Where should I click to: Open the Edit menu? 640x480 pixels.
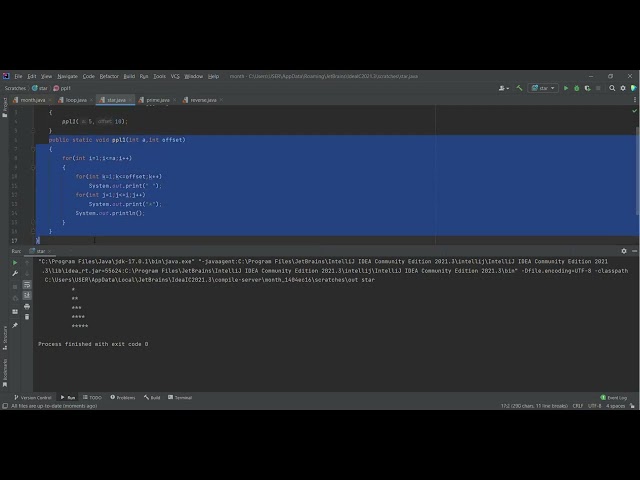tap(32, 76)
